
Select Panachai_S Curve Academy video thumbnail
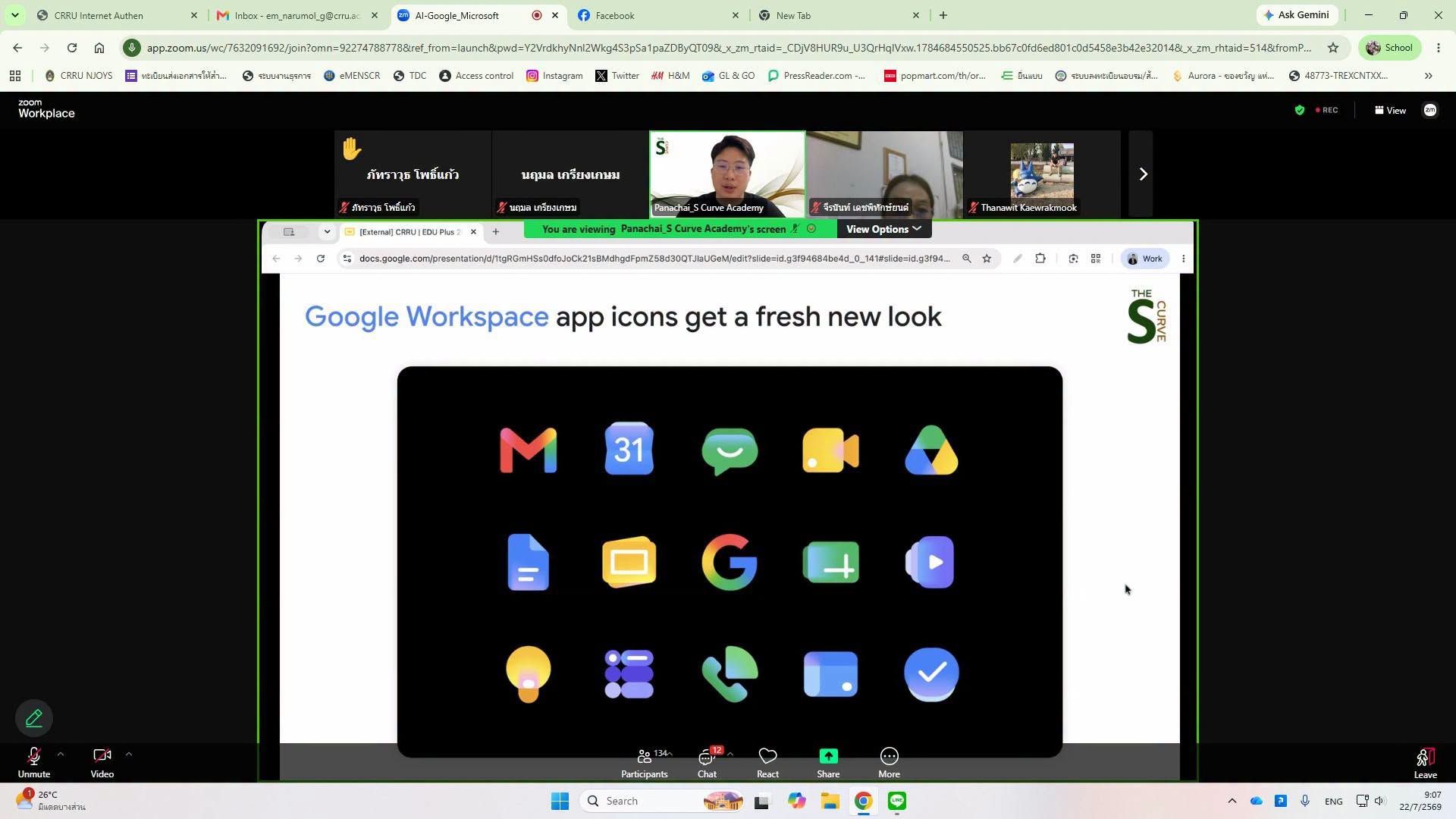pyautogui.click(x=727, y=174)
